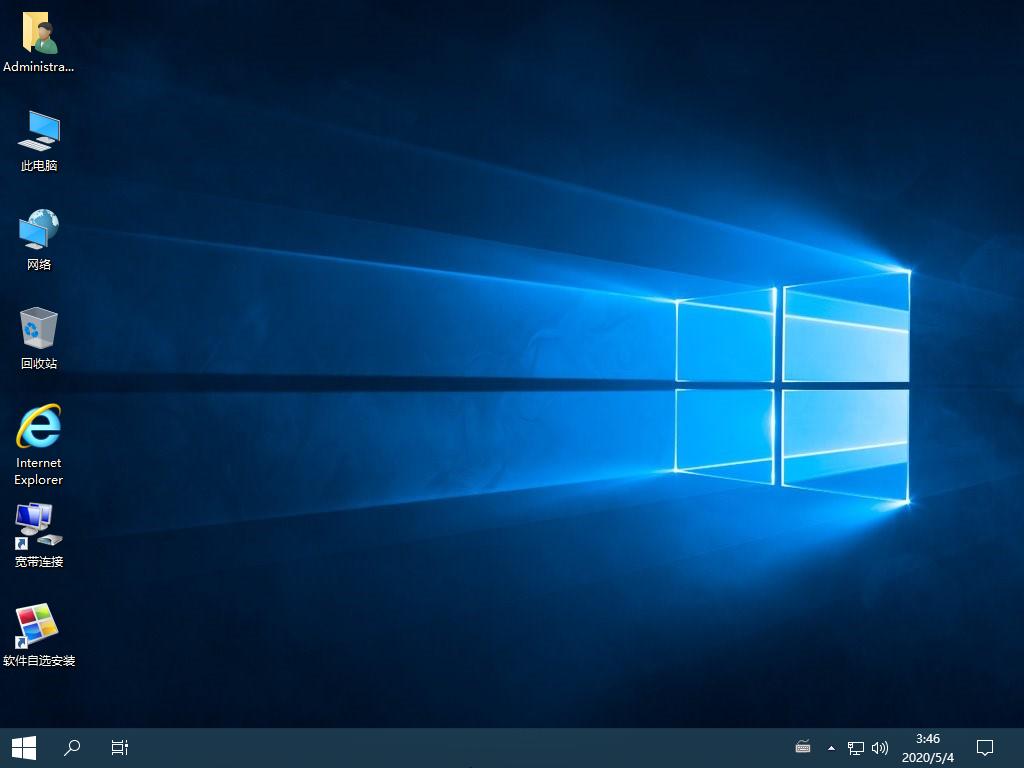Image resolution: width=1024 pixels, height=768 pixels.
Task: Open the volume speaker tray icon
Action: [x=880, y=748]
